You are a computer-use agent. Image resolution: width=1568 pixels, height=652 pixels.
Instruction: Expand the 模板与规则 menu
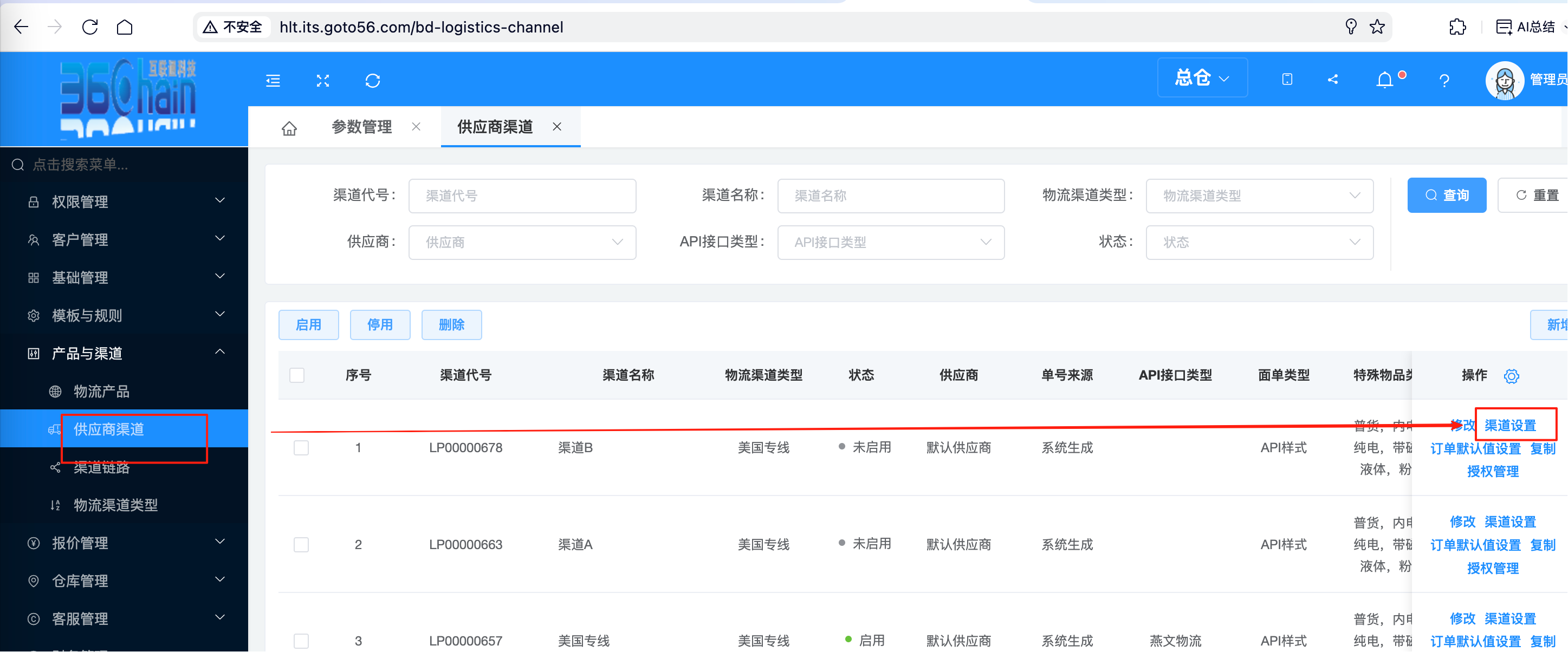[124, 315]
